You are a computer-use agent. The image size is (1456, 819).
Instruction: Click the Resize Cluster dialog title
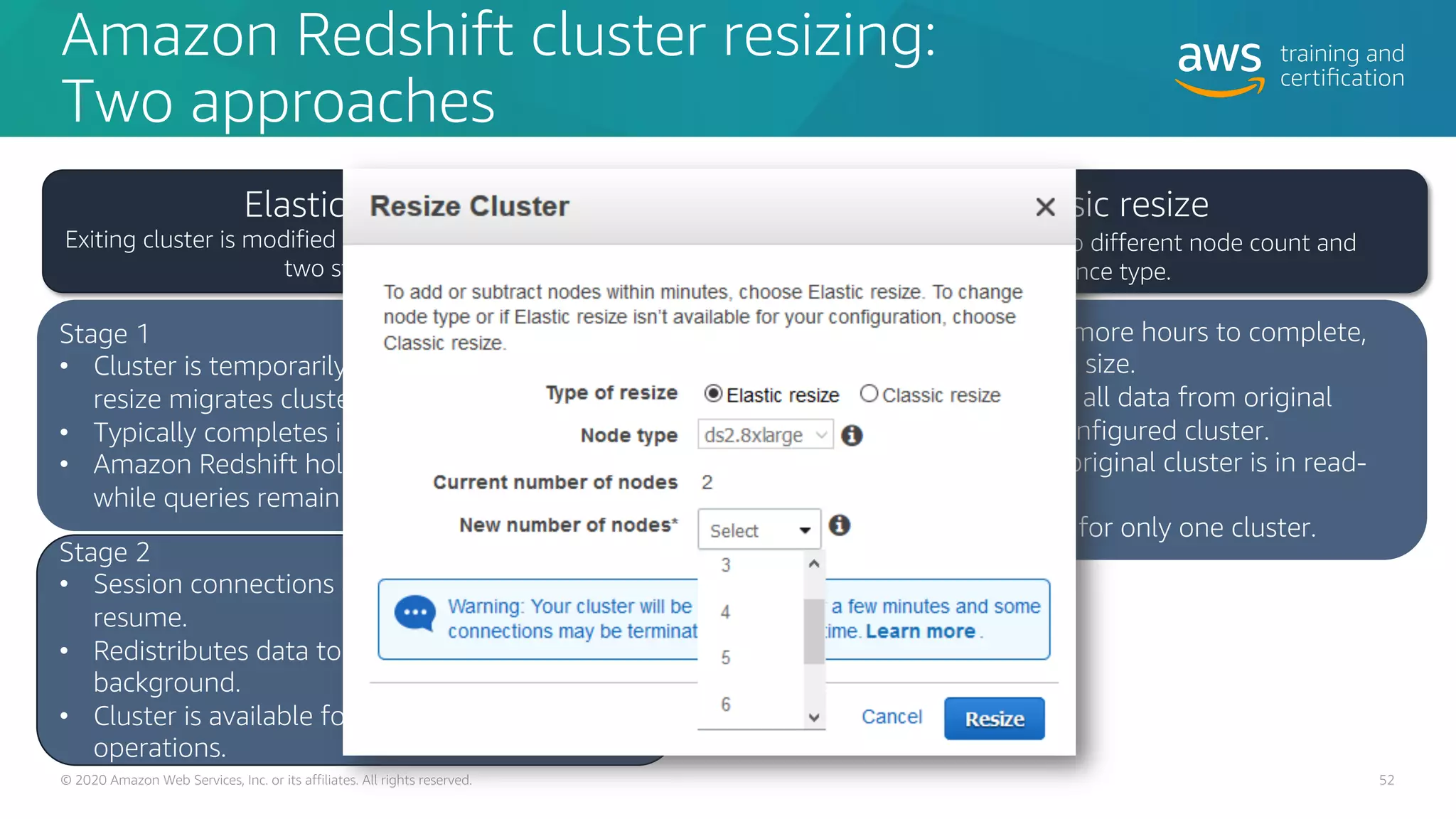click(x=469, y=206)
